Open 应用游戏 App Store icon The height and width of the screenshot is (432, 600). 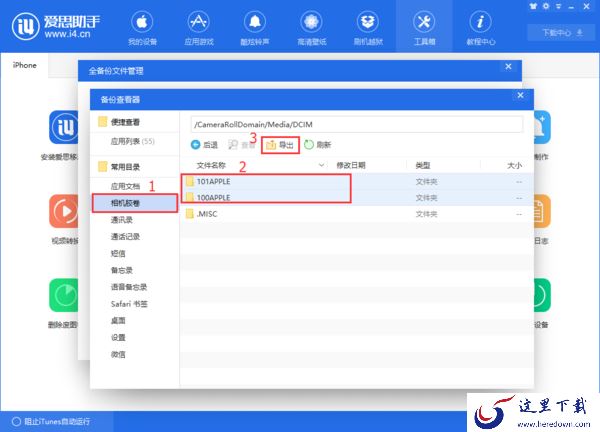point(199,28)
